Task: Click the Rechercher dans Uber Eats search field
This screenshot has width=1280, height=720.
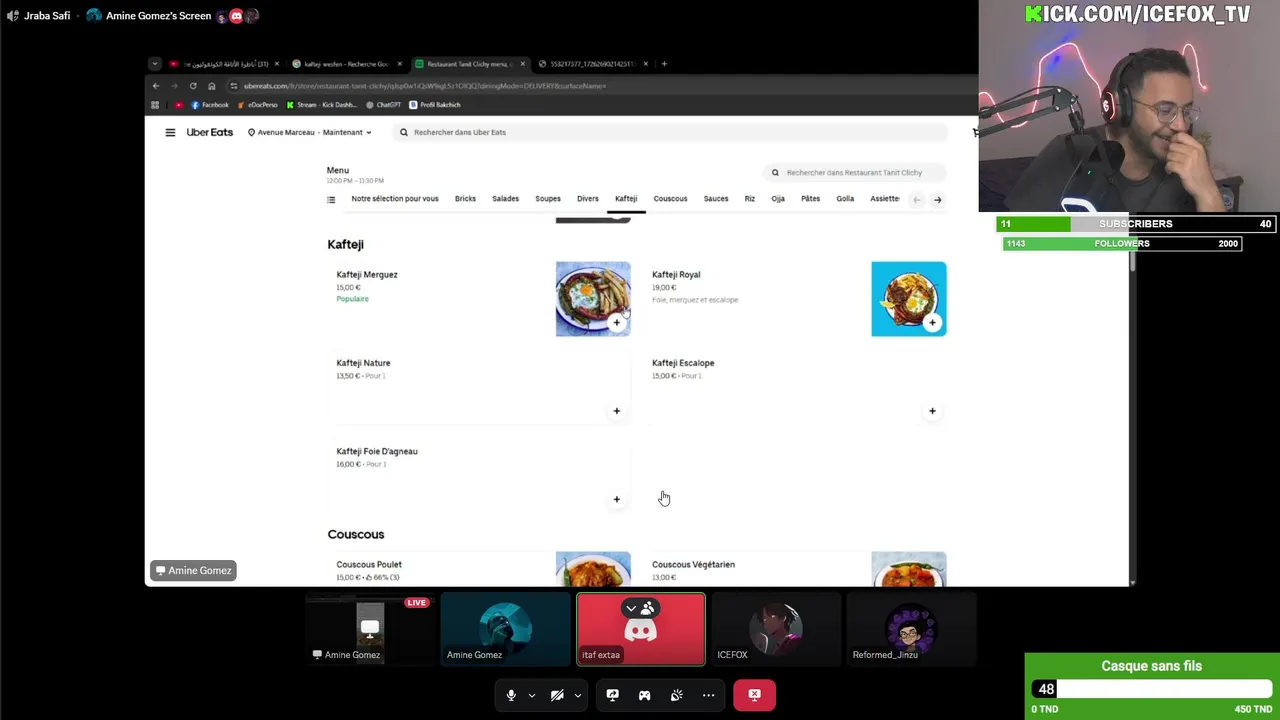Action: (670, 132)
